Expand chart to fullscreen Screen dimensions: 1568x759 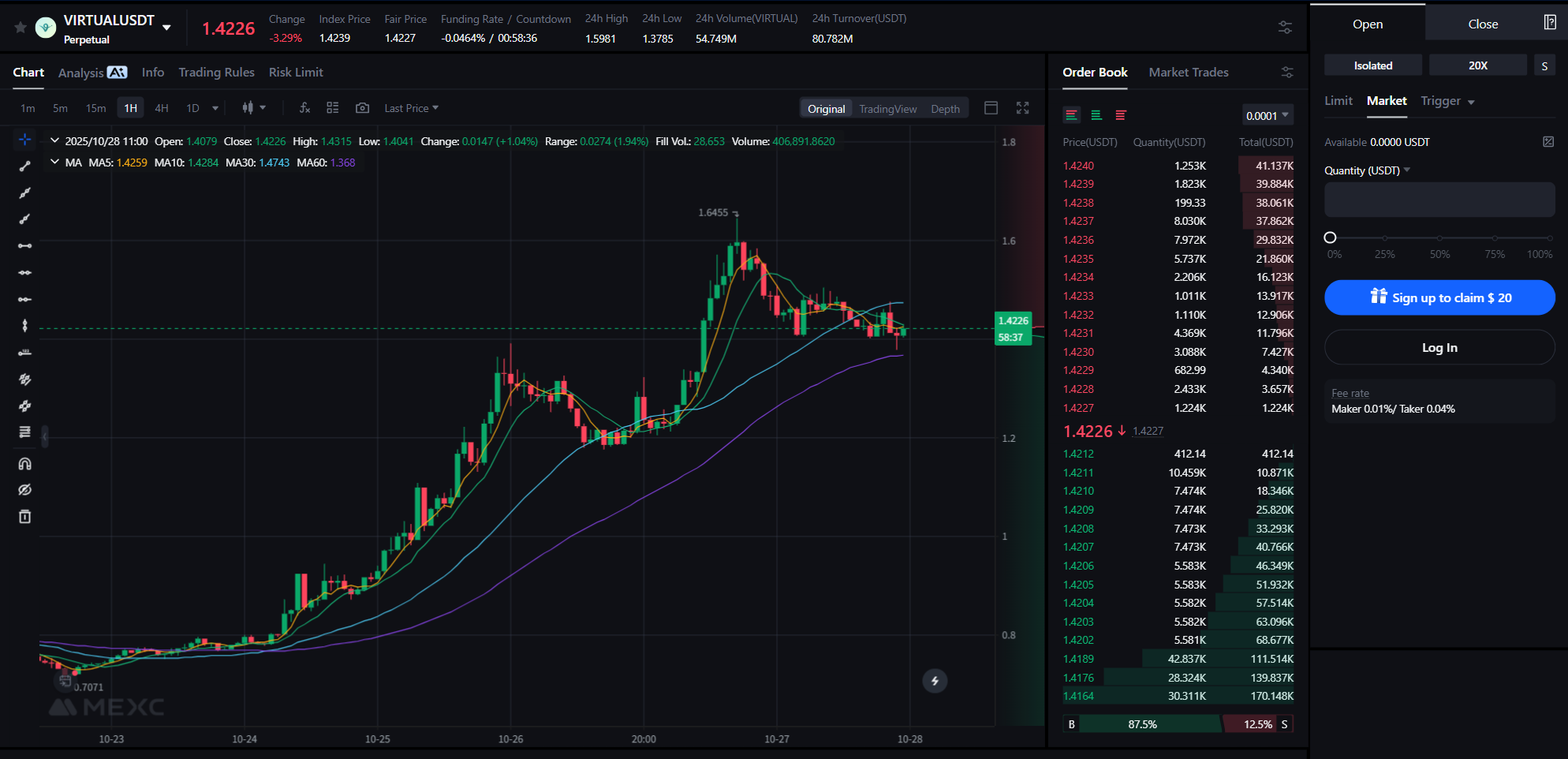1022,108
